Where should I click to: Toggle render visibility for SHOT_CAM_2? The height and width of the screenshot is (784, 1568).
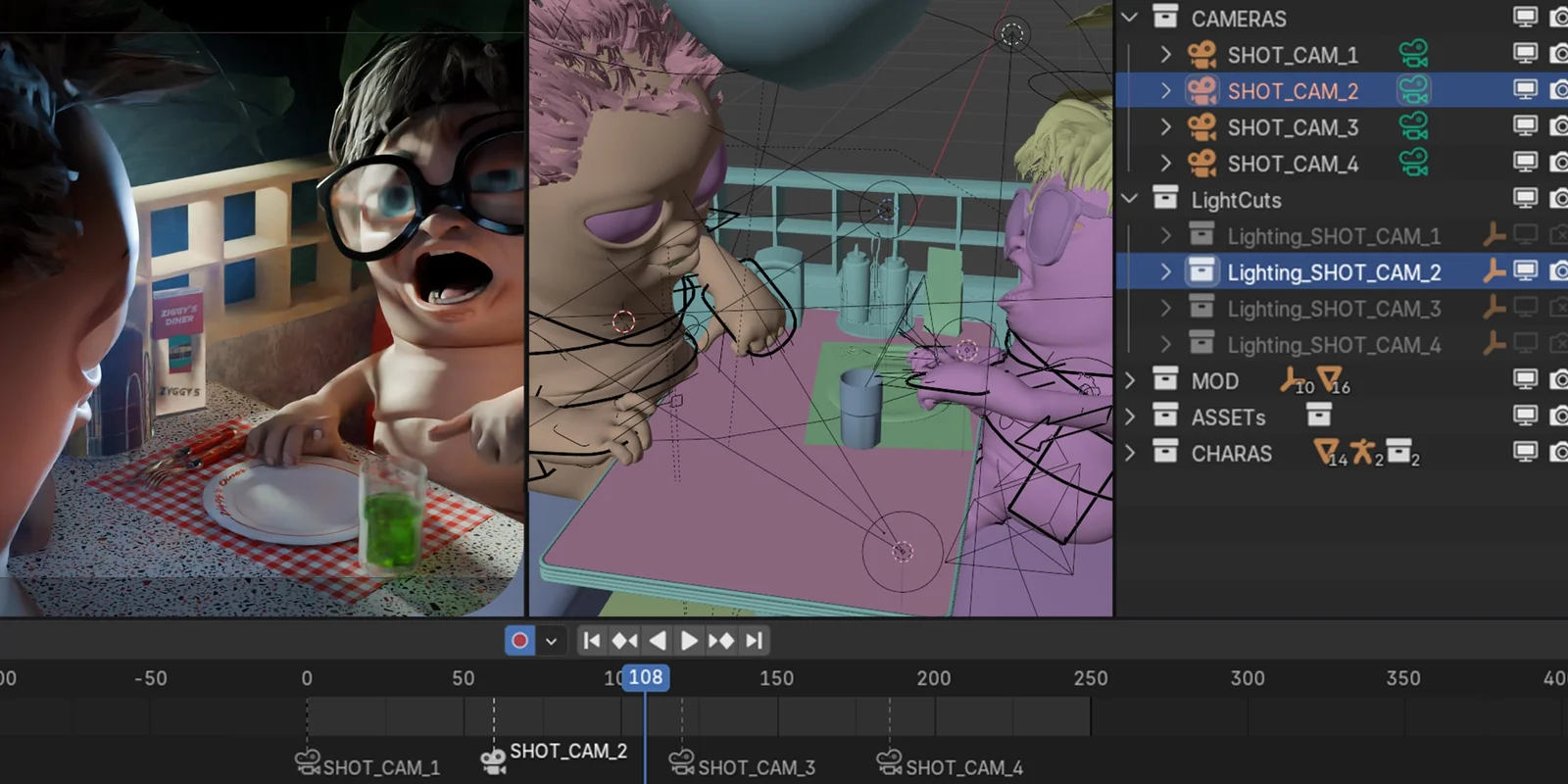(x=1558, y=89)
